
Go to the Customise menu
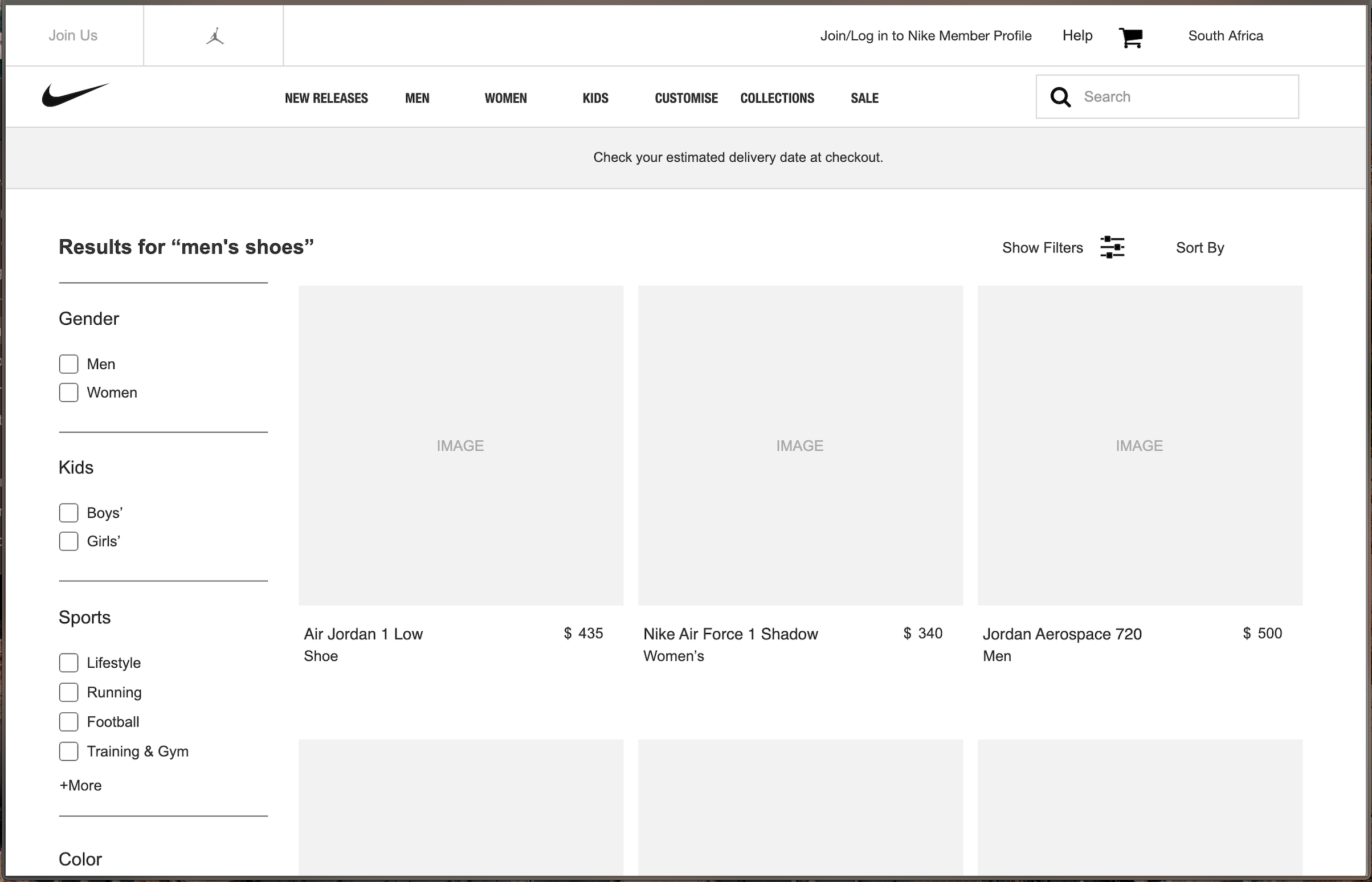686,98
